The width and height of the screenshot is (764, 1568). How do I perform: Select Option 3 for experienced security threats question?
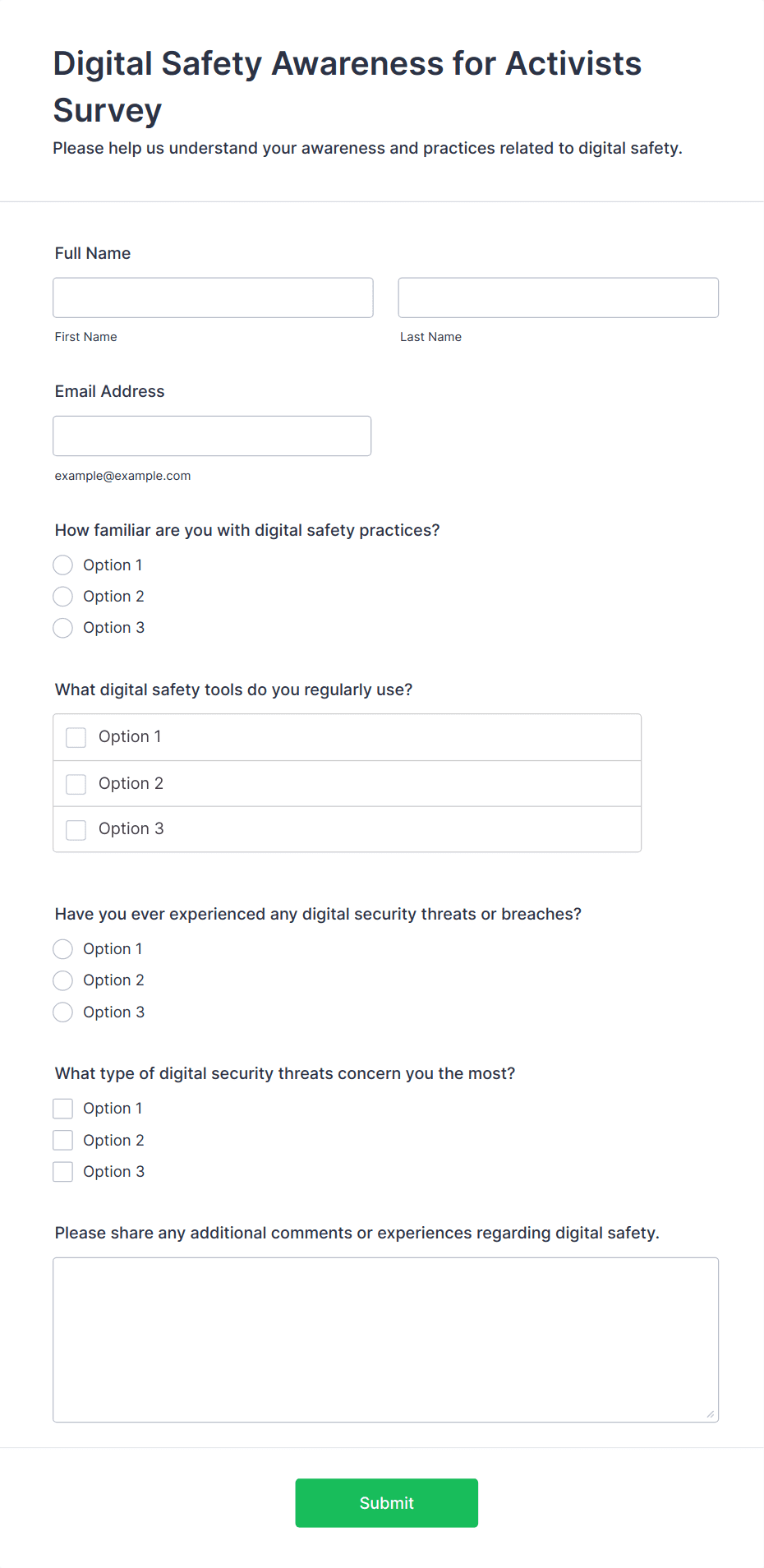[x=62, y=1012]
